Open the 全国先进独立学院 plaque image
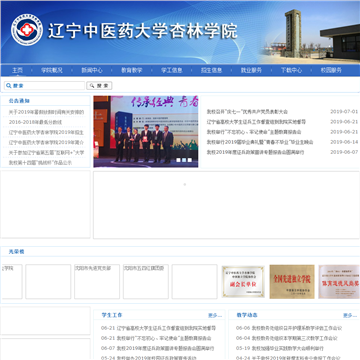The width and height of the screenshot is (360, 360). [292, 282]
